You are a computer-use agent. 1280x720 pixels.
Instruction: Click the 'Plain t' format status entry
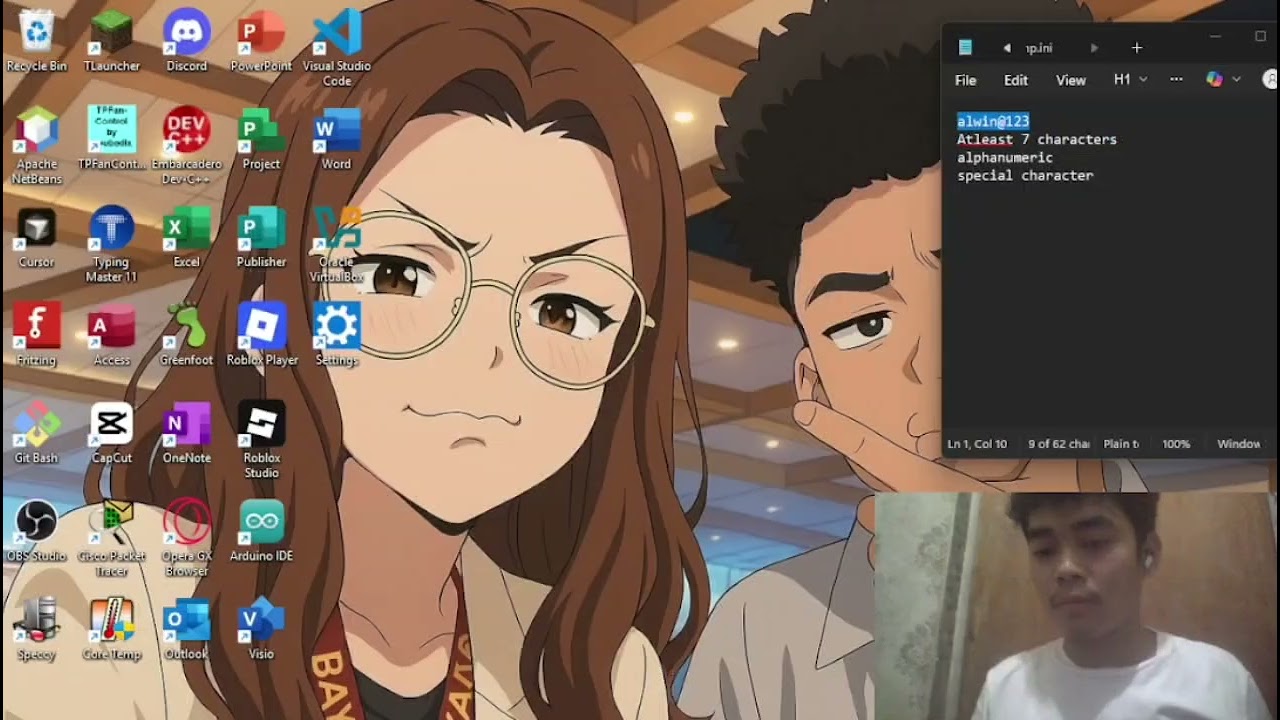point(1121,444)
